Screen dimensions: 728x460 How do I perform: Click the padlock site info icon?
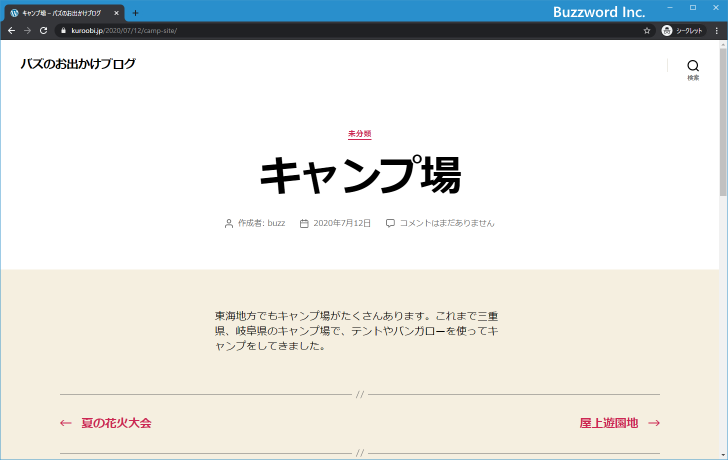(x=64, y=31)
